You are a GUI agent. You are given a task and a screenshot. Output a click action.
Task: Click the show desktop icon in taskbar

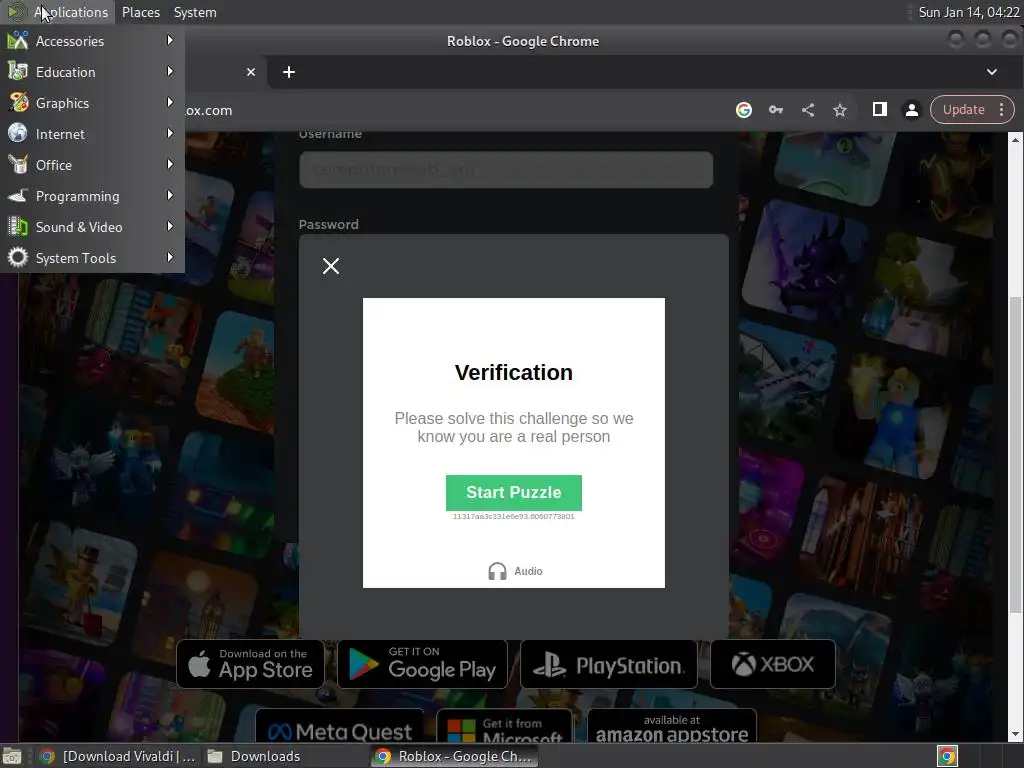[x=12, y=756]
